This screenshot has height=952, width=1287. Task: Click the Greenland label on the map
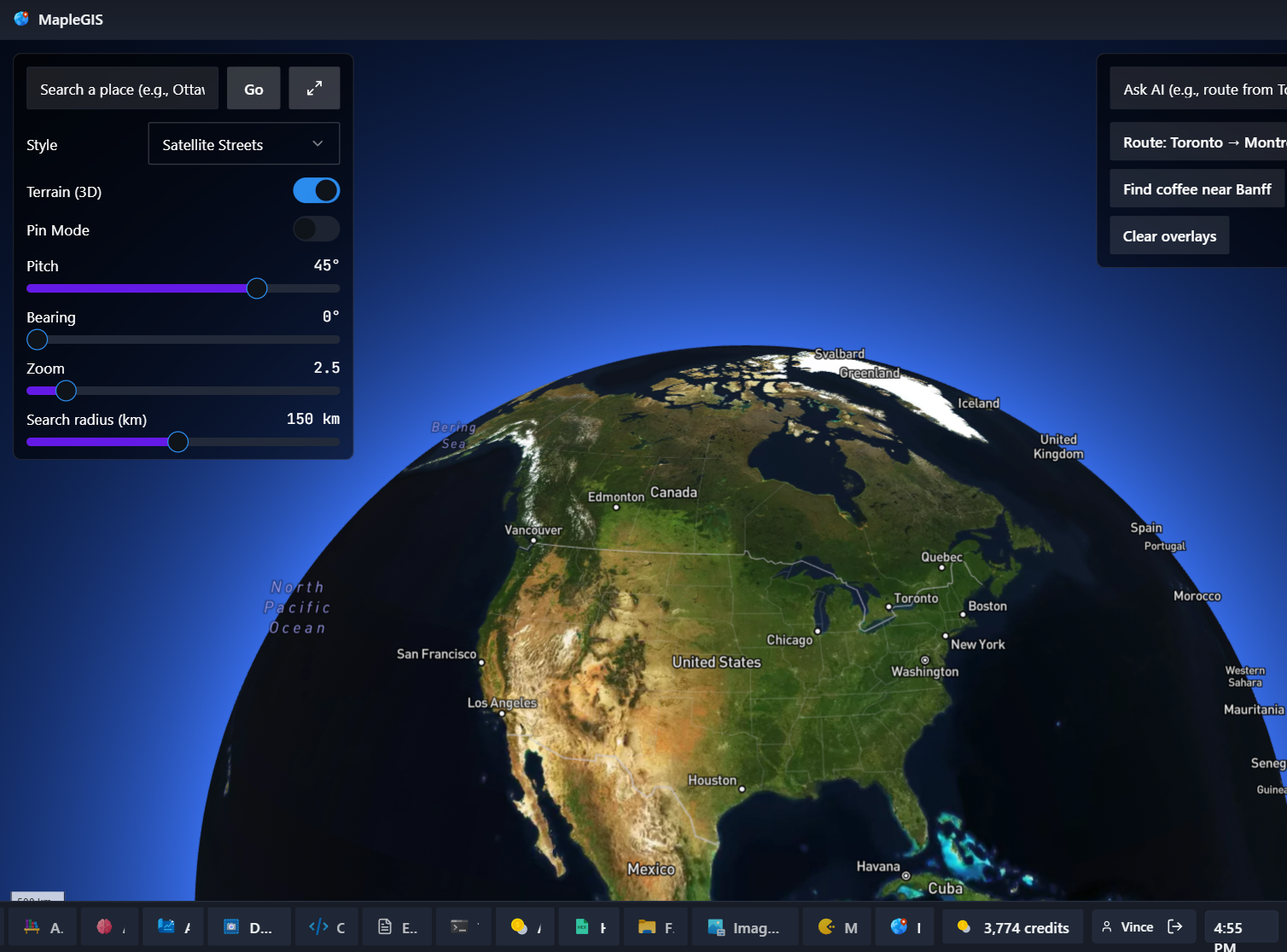869,373
